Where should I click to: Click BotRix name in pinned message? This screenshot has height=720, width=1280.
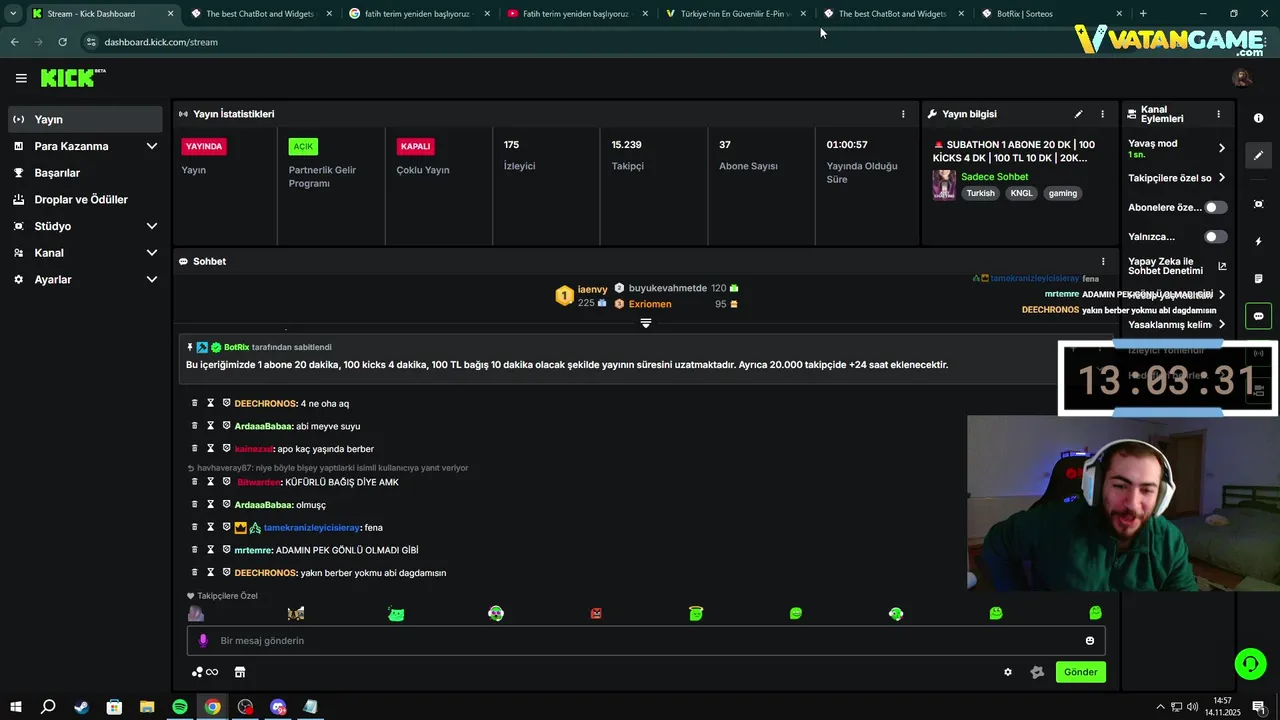236,347
